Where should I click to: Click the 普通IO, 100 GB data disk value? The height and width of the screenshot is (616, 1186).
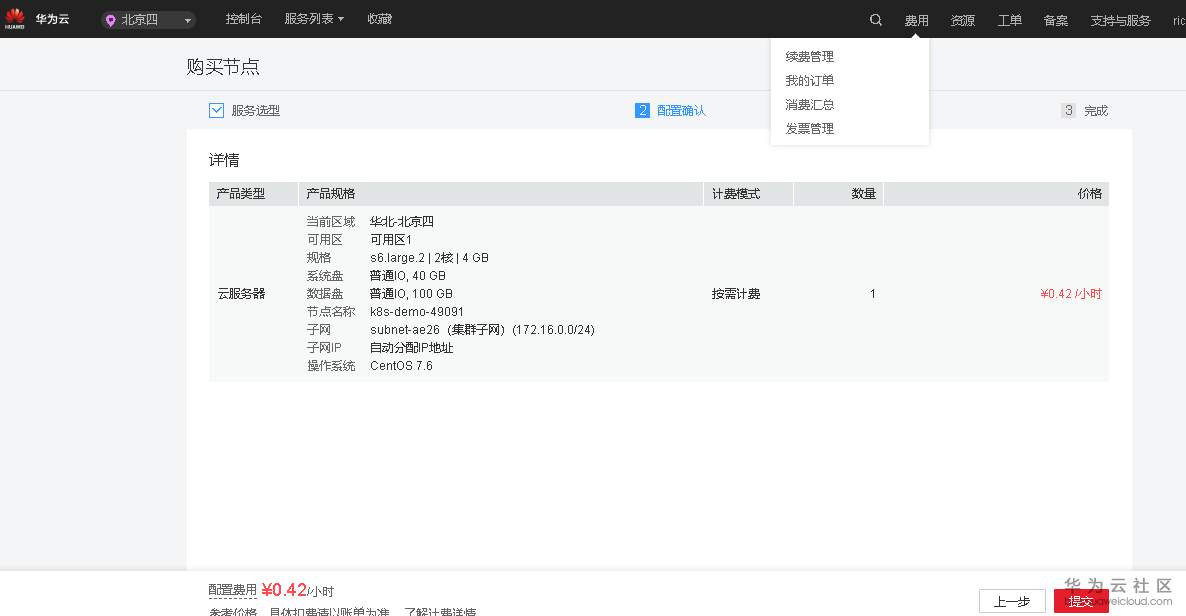click(x=411, y=294)
